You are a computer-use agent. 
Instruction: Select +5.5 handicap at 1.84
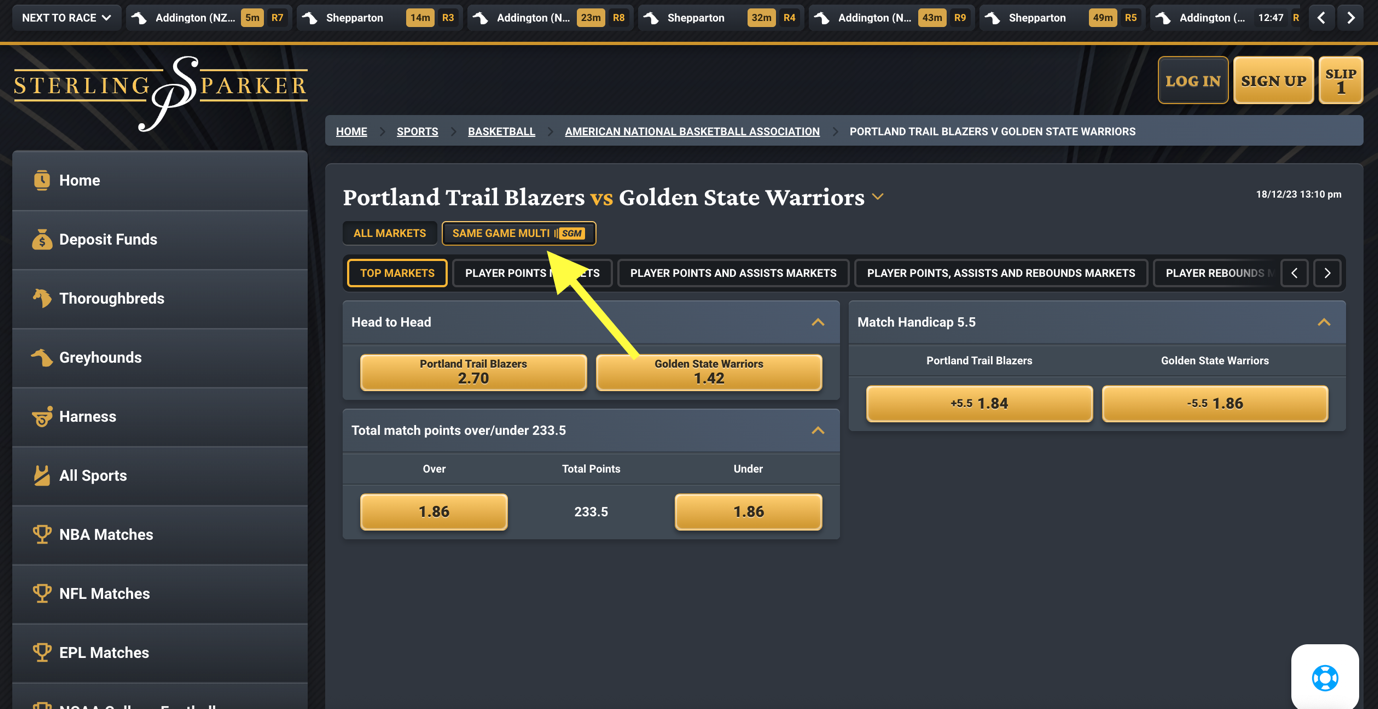(979, 403)
